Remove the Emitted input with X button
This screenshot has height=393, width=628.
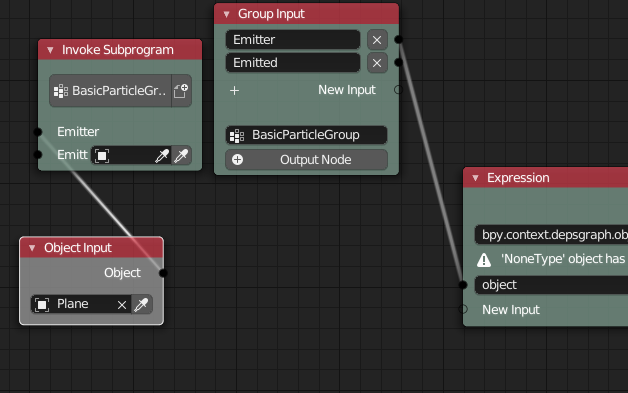coord(377,62)
